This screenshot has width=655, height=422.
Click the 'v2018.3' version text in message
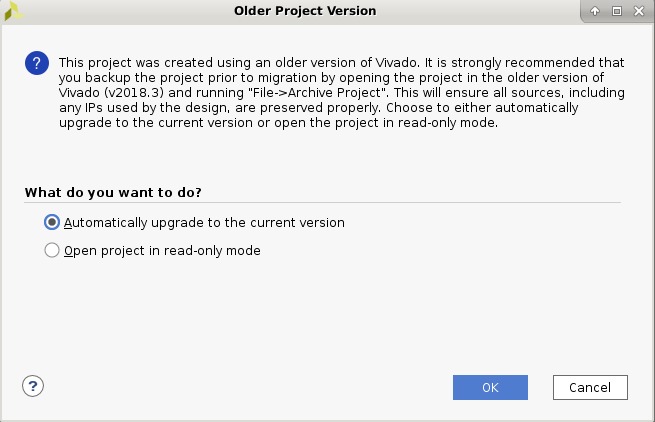pos(134,92)
